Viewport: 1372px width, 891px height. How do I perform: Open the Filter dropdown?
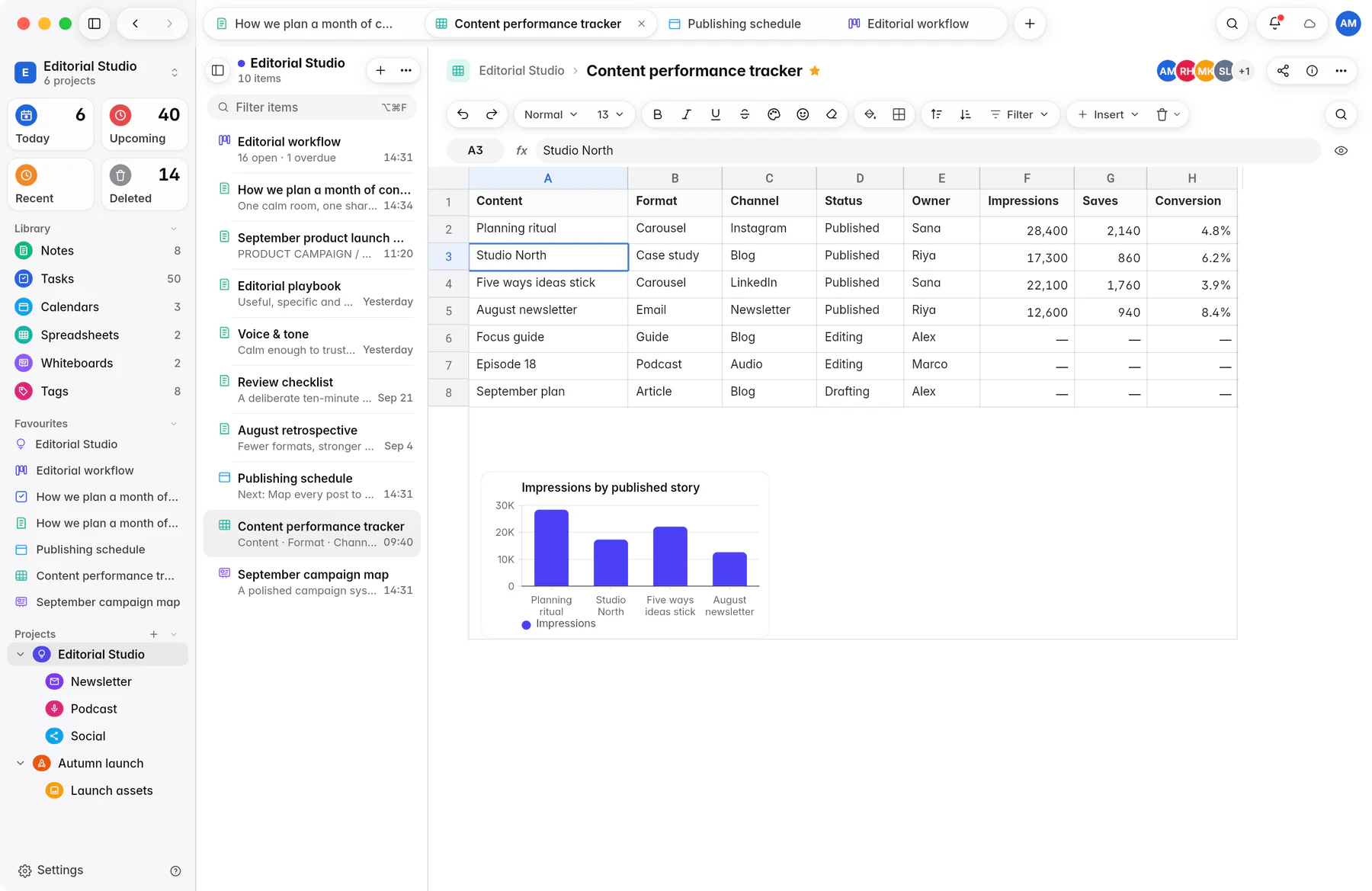1019,114
